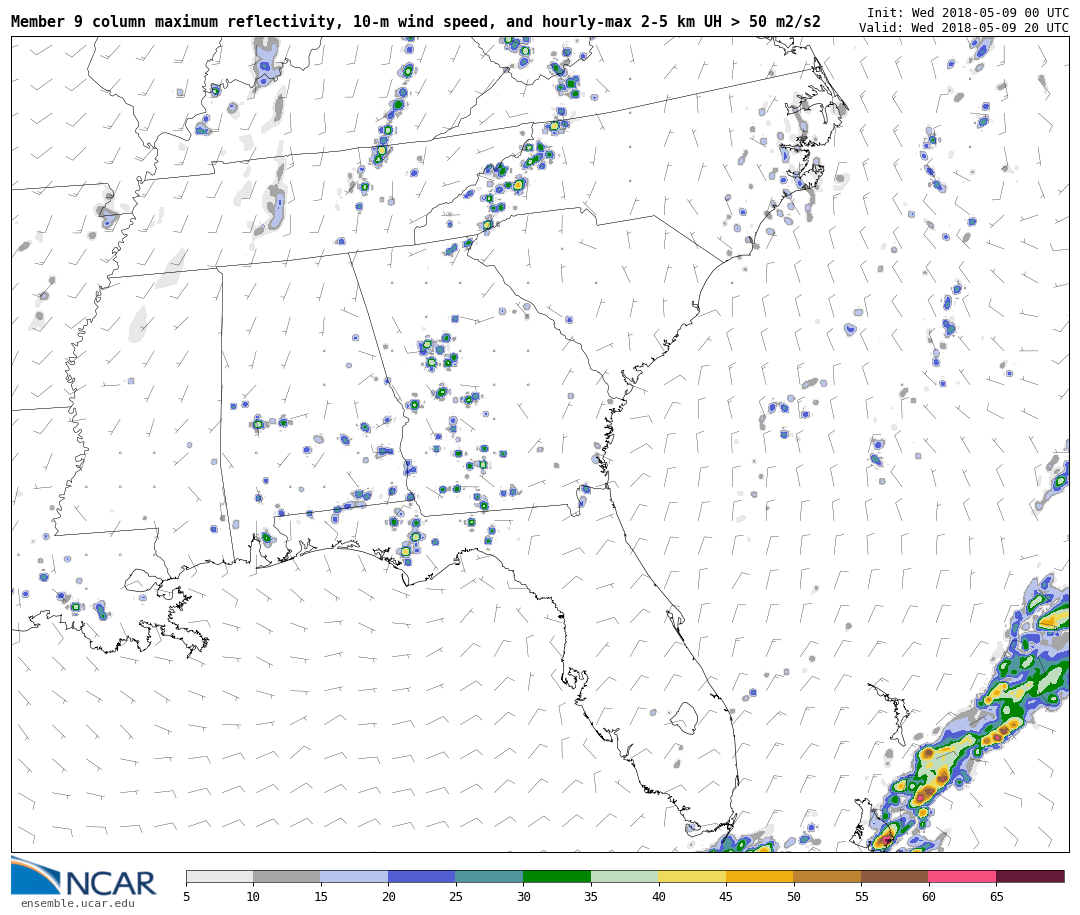Select the medium gray 10-15 dBZ swatch

(x=287, y=876)
